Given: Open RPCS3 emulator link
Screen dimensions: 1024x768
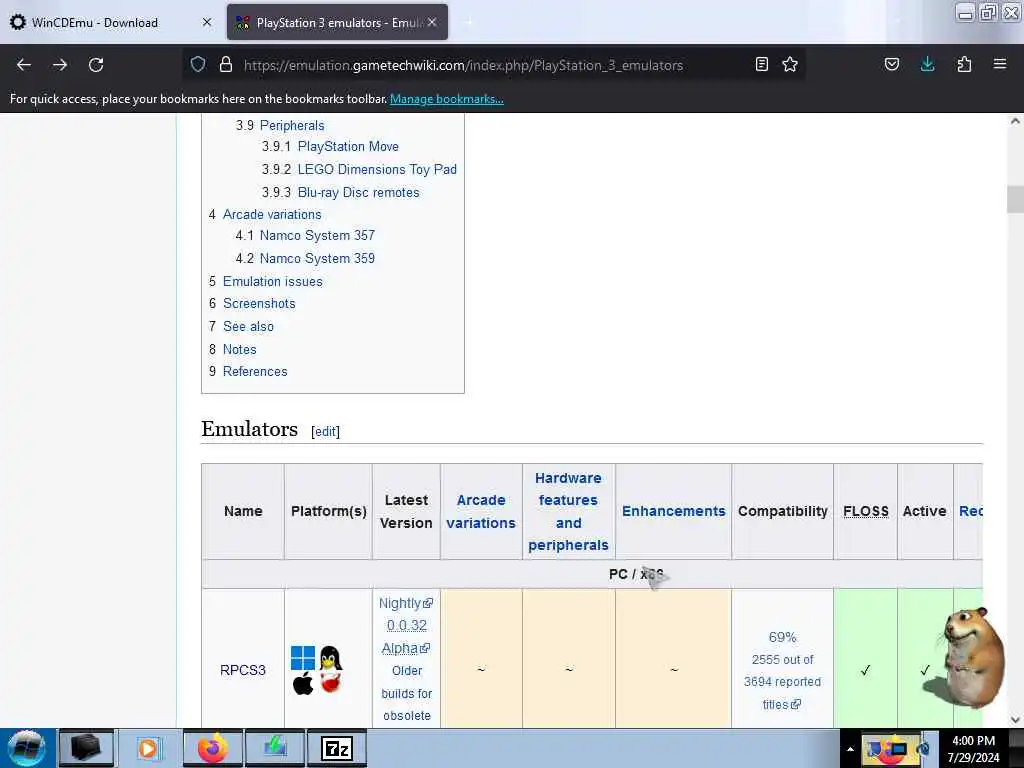Looking at the screenshot, I should 243,670.
